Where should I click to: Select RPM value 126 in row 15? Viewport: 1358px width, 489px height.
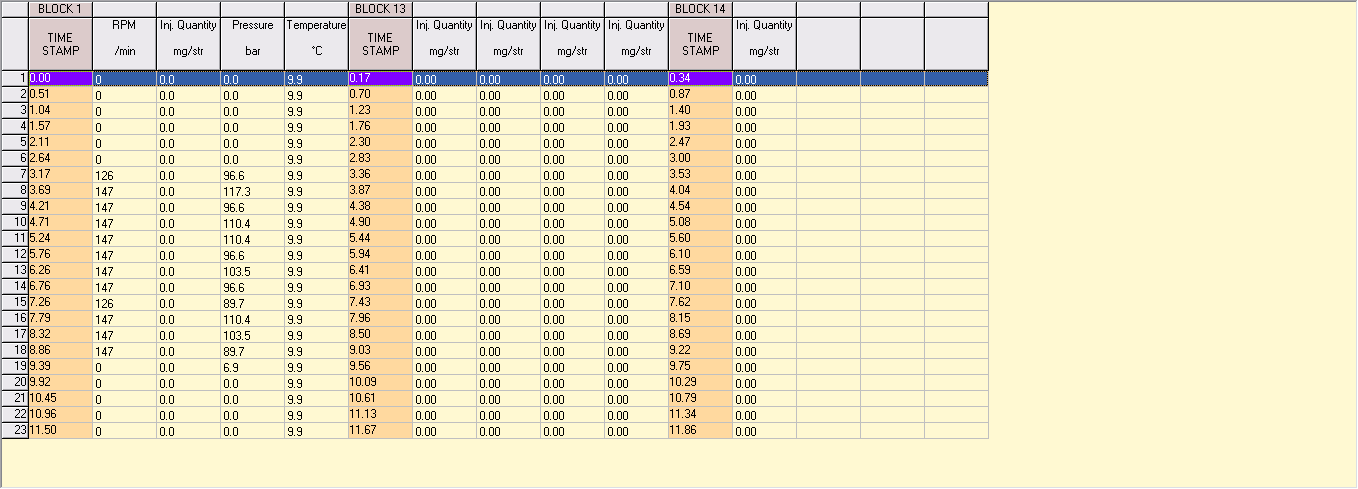tap(124, 302)
